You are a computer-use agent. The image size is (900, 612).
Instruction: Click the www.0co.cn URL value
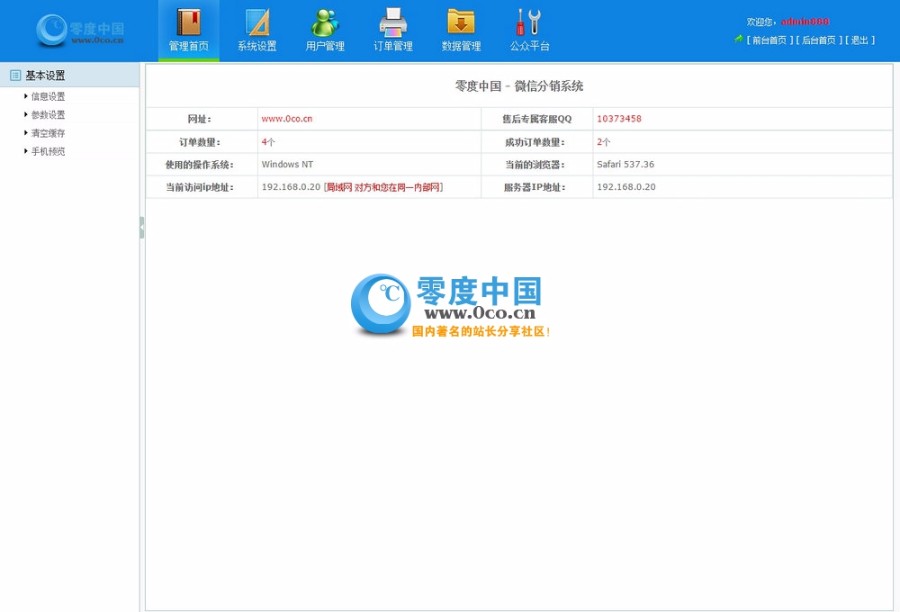(287, 119)
